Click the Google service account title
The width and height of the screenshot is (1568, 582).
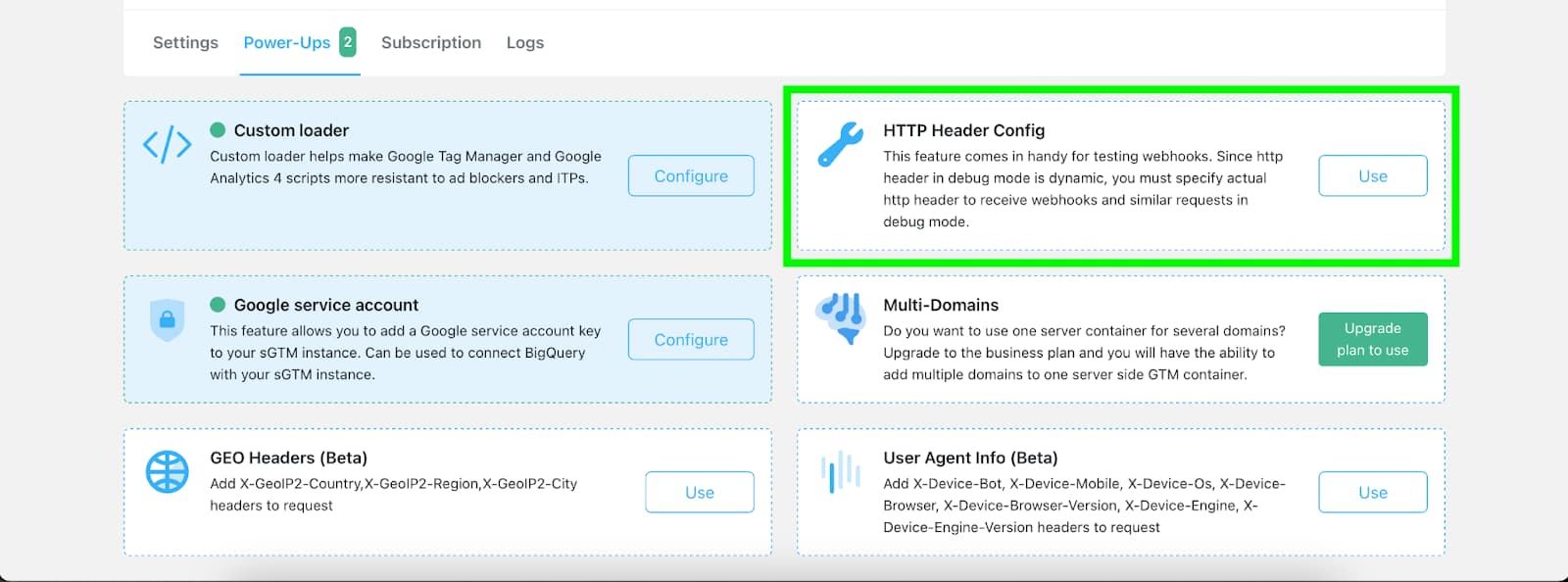(326, 305)
